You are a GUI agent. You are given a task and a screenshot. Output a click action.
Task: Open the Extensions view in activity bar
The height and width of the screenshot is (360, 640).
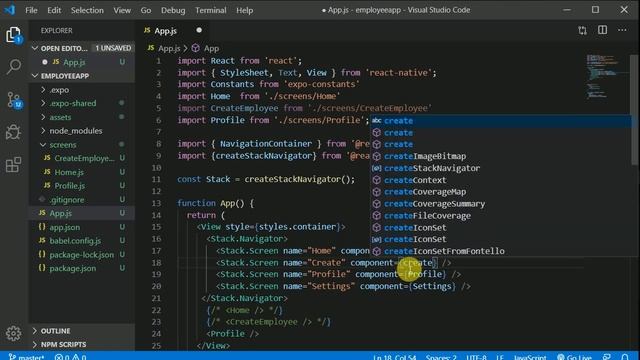tap(13, 164)
